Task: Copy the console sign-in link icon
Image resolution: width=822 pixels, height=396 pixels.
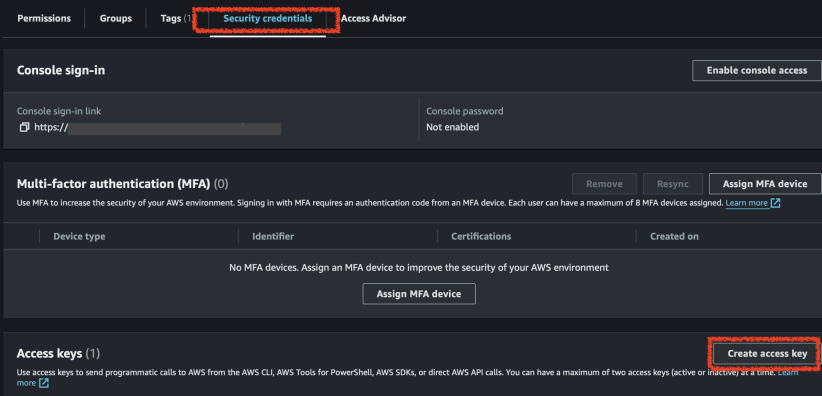Action: coord(24,127)
